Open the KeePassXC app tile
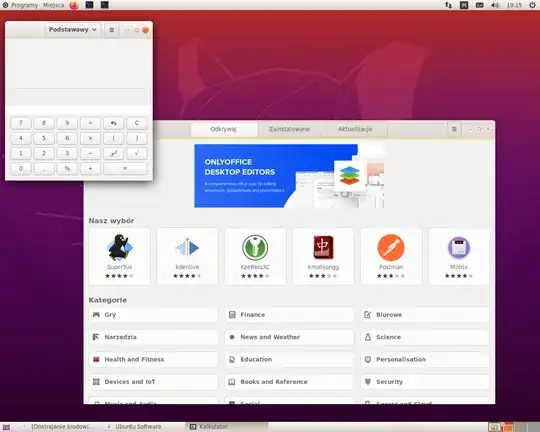The width and height of the screenshot is (540, 432). (255, 256)
